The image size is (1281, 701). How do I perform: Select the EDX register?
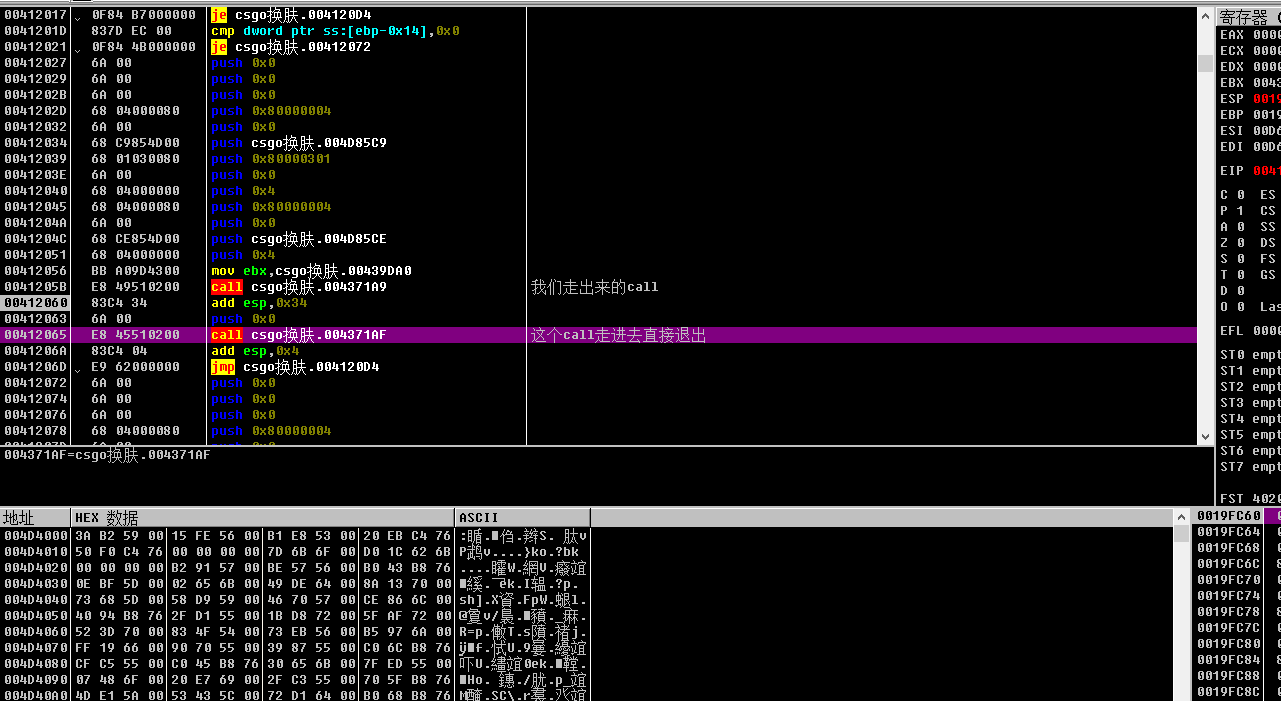1250,67
